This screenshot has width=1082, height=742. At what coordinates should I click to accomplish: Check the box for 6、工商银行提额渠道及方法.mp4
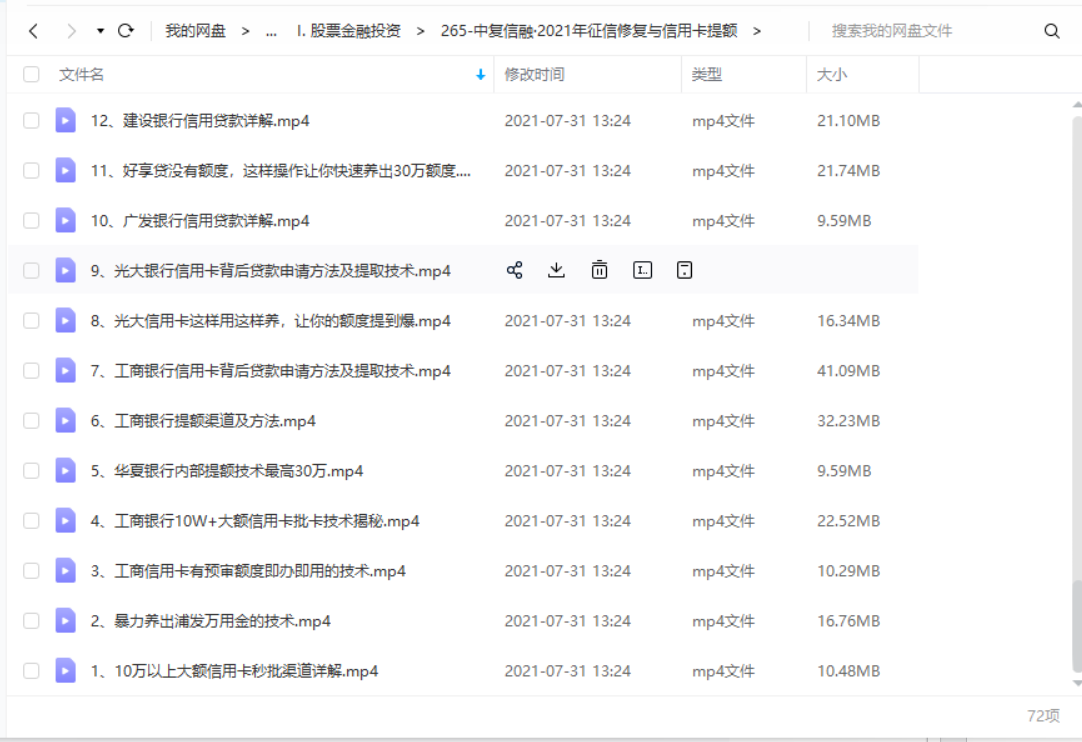click(x=31, y=420)
